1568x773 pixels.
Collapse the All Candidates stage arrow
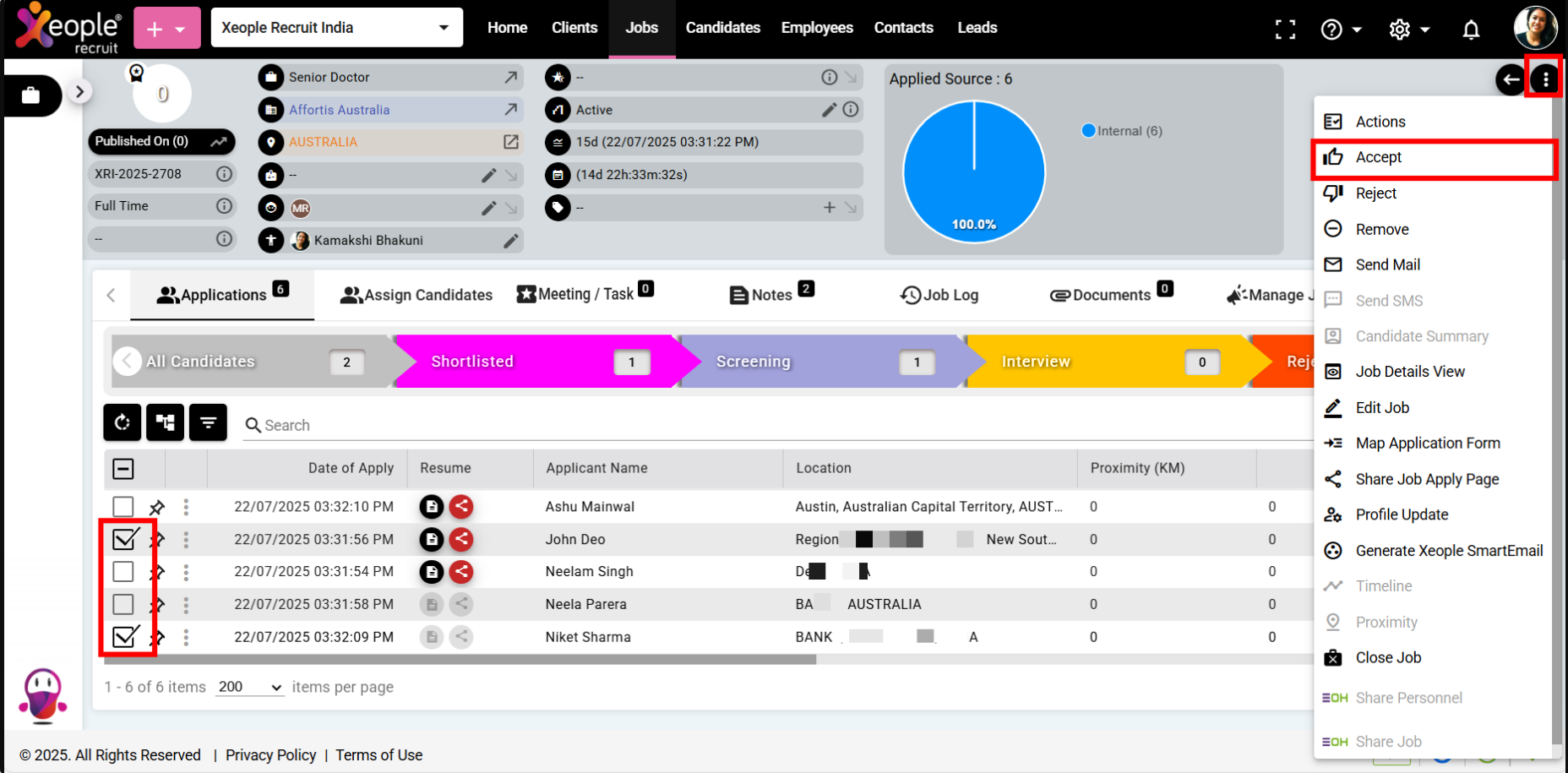click(127, 362)
